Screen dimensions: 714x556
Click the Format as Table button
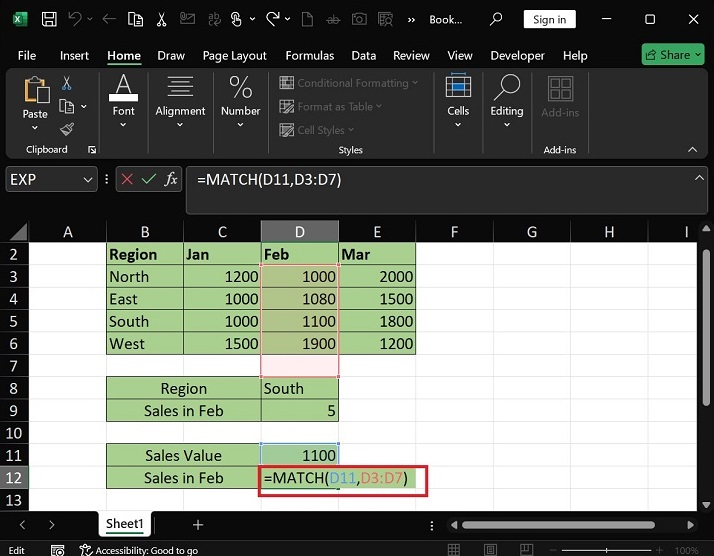click(x=331, y=107)
